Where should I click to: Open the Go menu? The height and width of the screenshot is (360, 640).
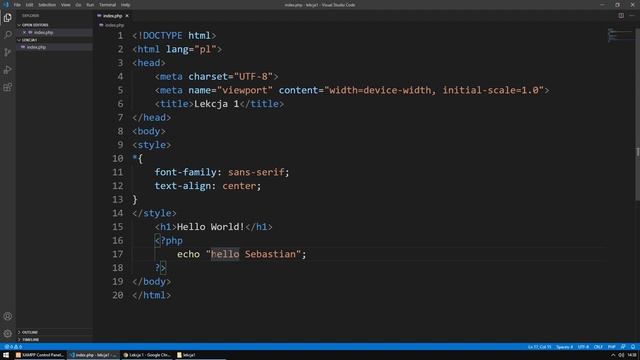[x=78, y=5]
